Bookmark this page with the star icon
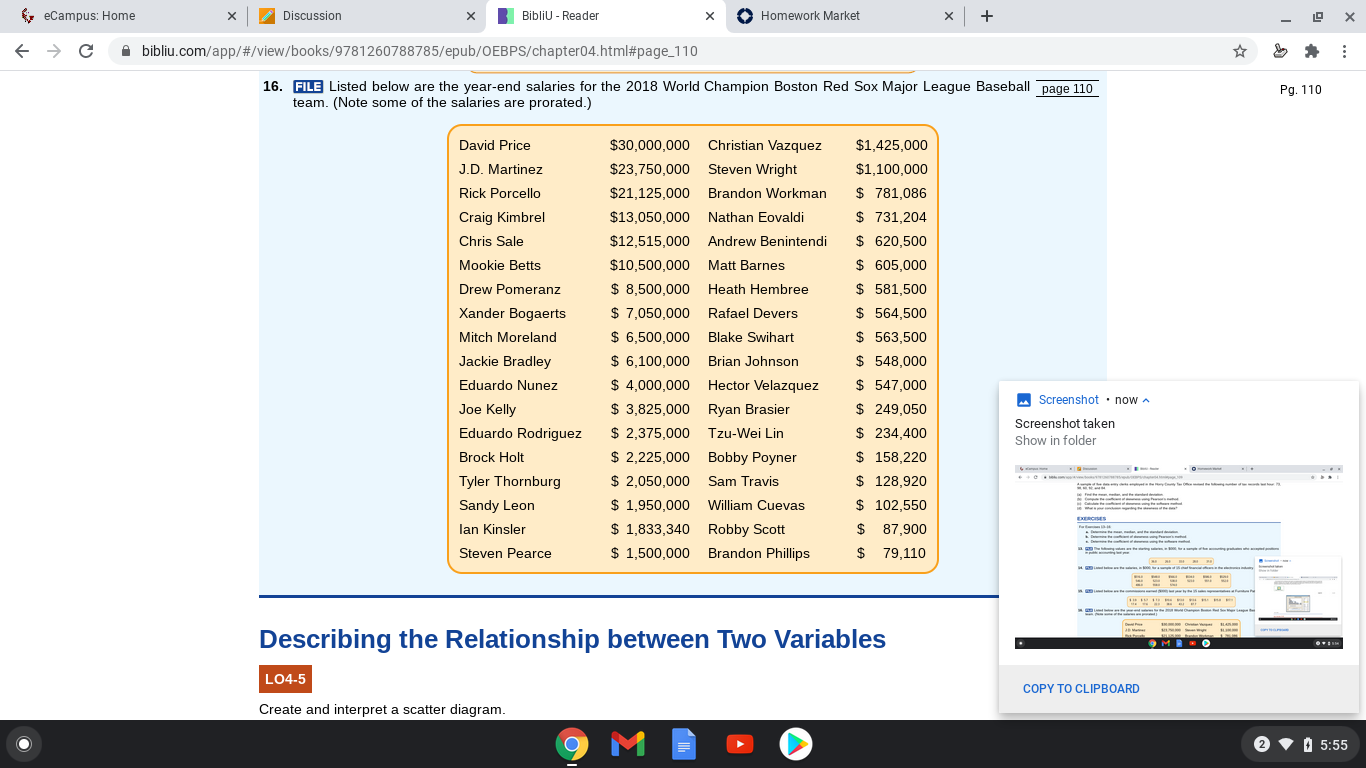The height and width of the screenshot is (768, 1366). click(x=1240, y=51)
